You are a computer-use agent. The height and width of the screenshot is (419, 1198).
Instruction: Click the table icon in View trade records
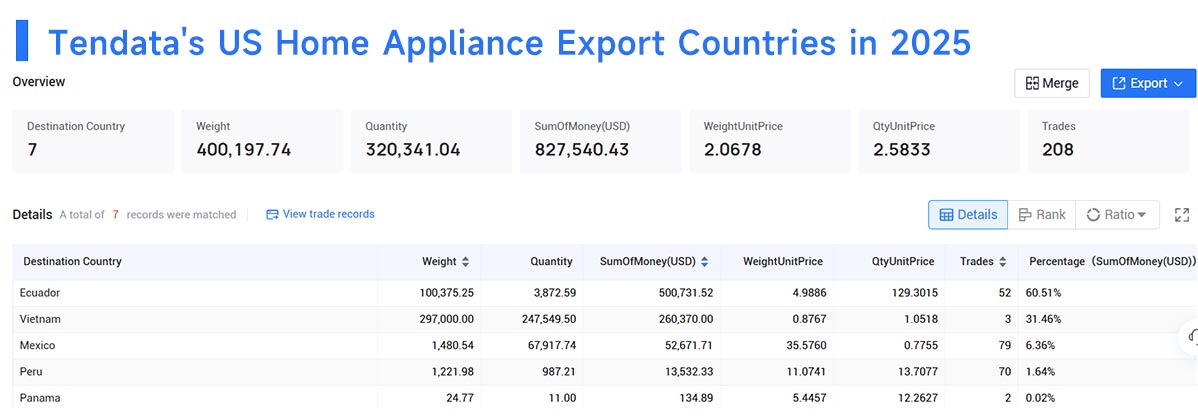click(x=272, y=215)
